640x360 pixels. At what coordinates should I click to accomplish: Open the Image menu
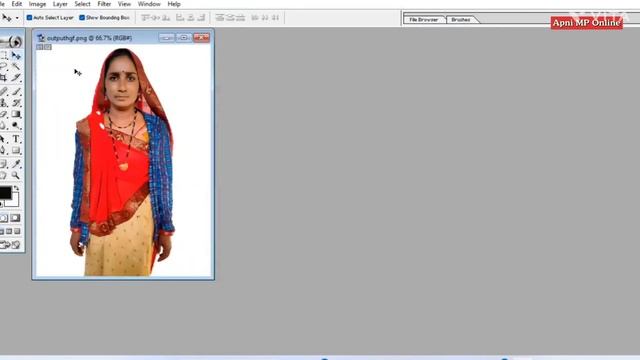point(37,4)
